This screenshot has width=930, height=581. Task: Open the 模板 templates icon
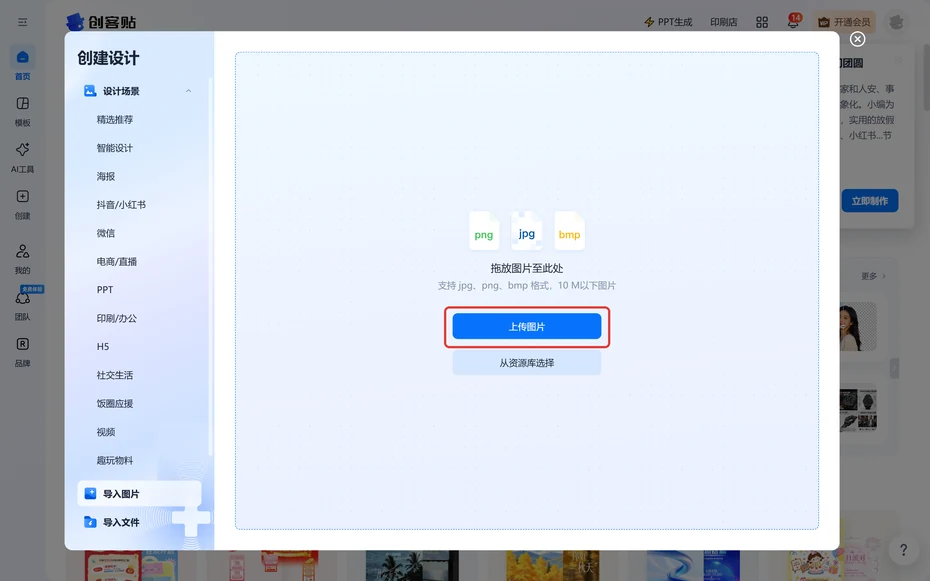click(x=23, y=103)
